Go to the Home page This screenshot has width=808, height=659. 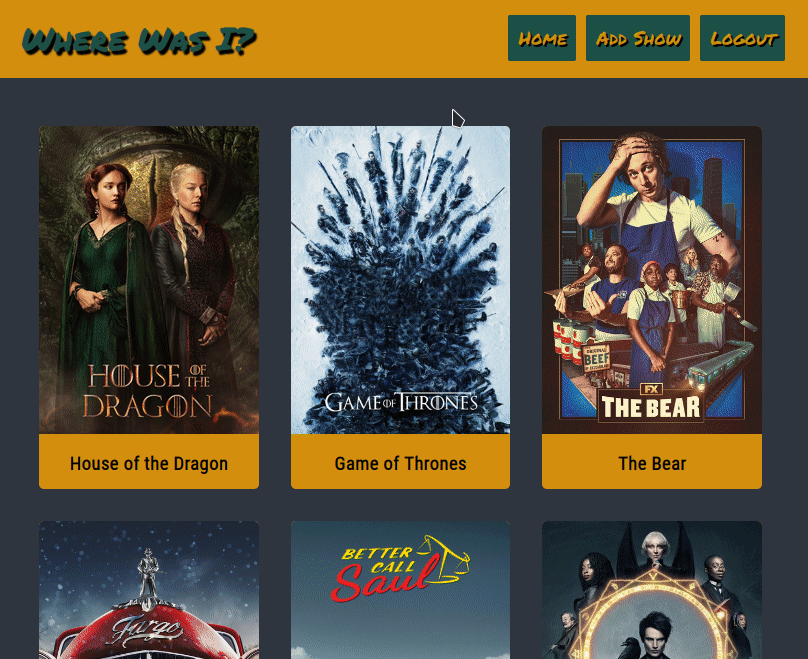[x=542, y=38]
